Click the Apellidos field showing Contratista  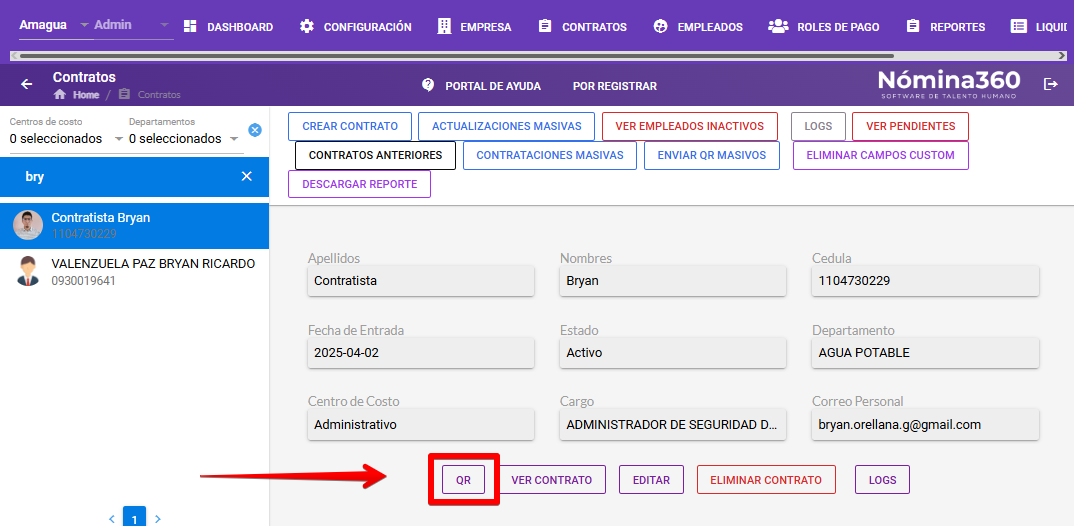point(421,281)
